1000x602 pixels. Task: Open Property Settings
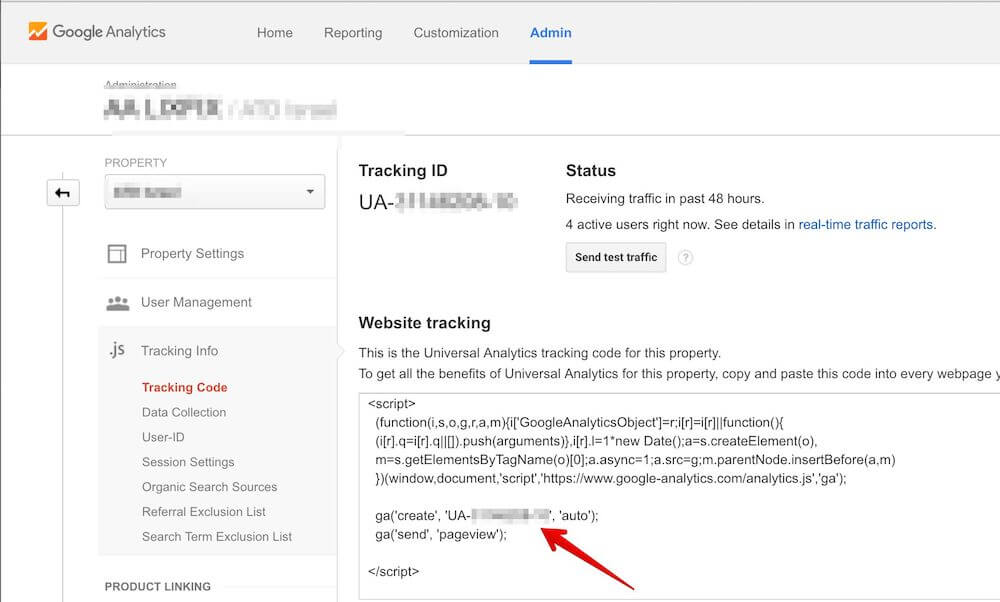click(x=193, y=254)
